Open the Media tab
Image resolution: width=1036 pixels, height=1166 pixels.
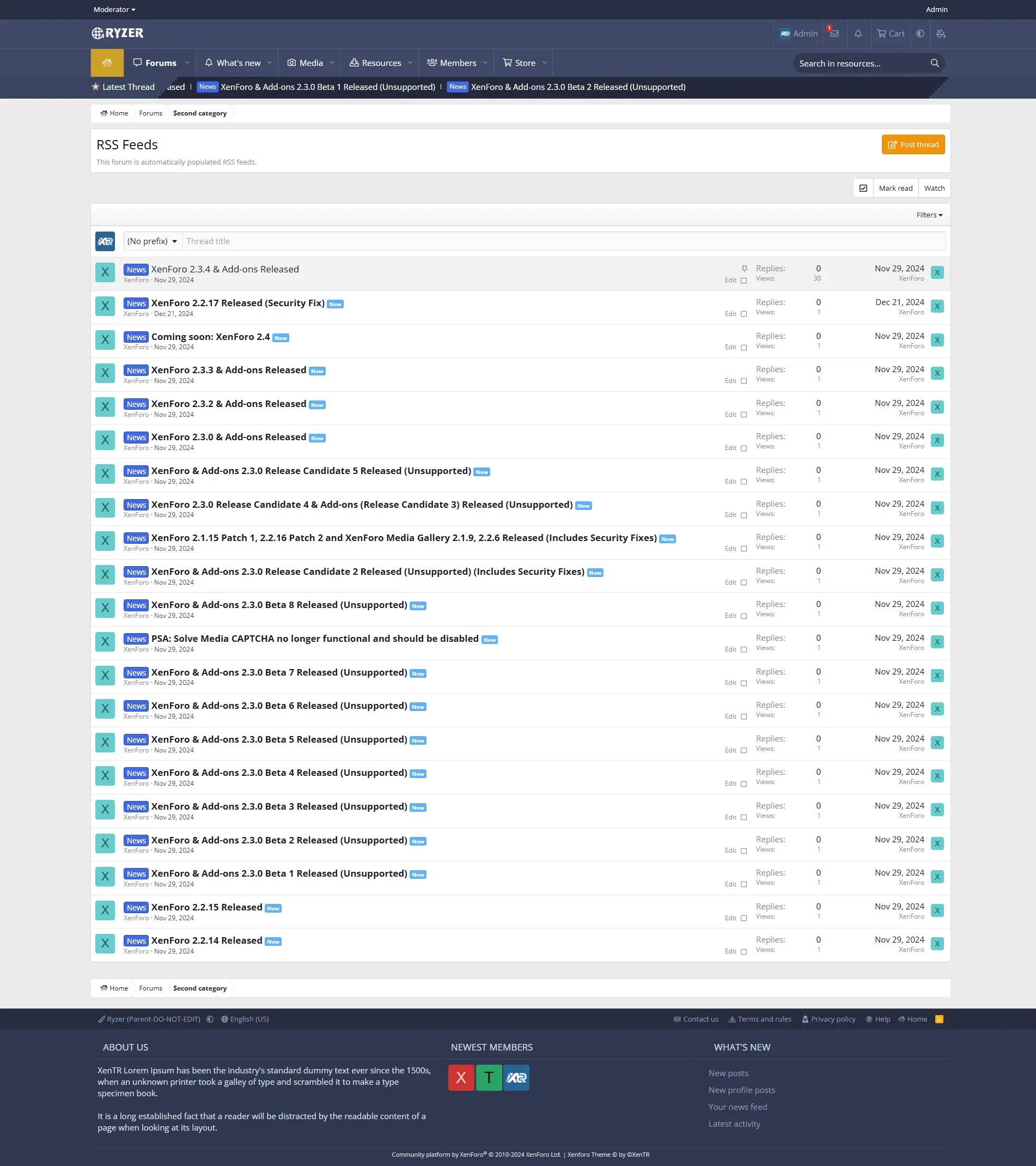305,63
